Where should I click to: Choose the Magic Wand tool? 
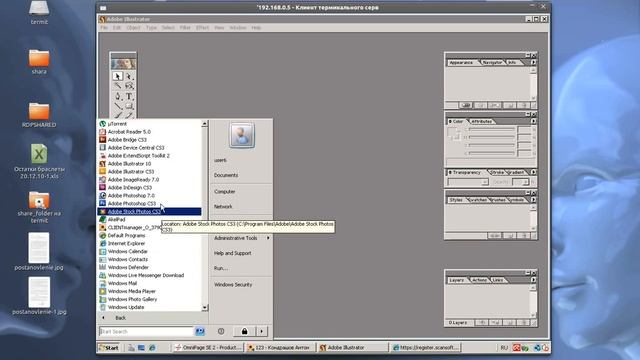pos(118,86)
